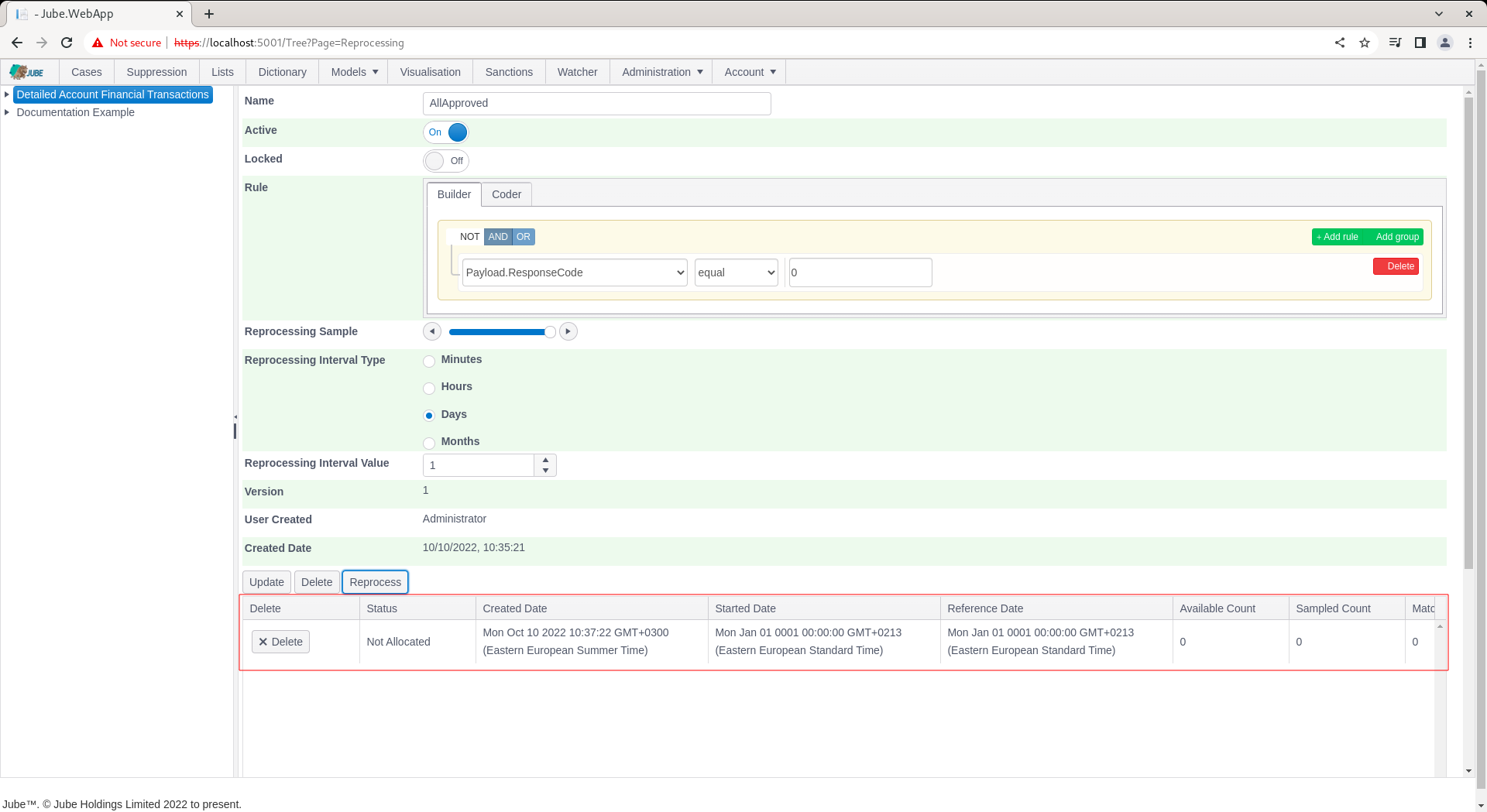Decrease reprocessing sample with left arrow
Viewport: 1487px width, 812px height.
pyautogui.click(x=432, y=331)
